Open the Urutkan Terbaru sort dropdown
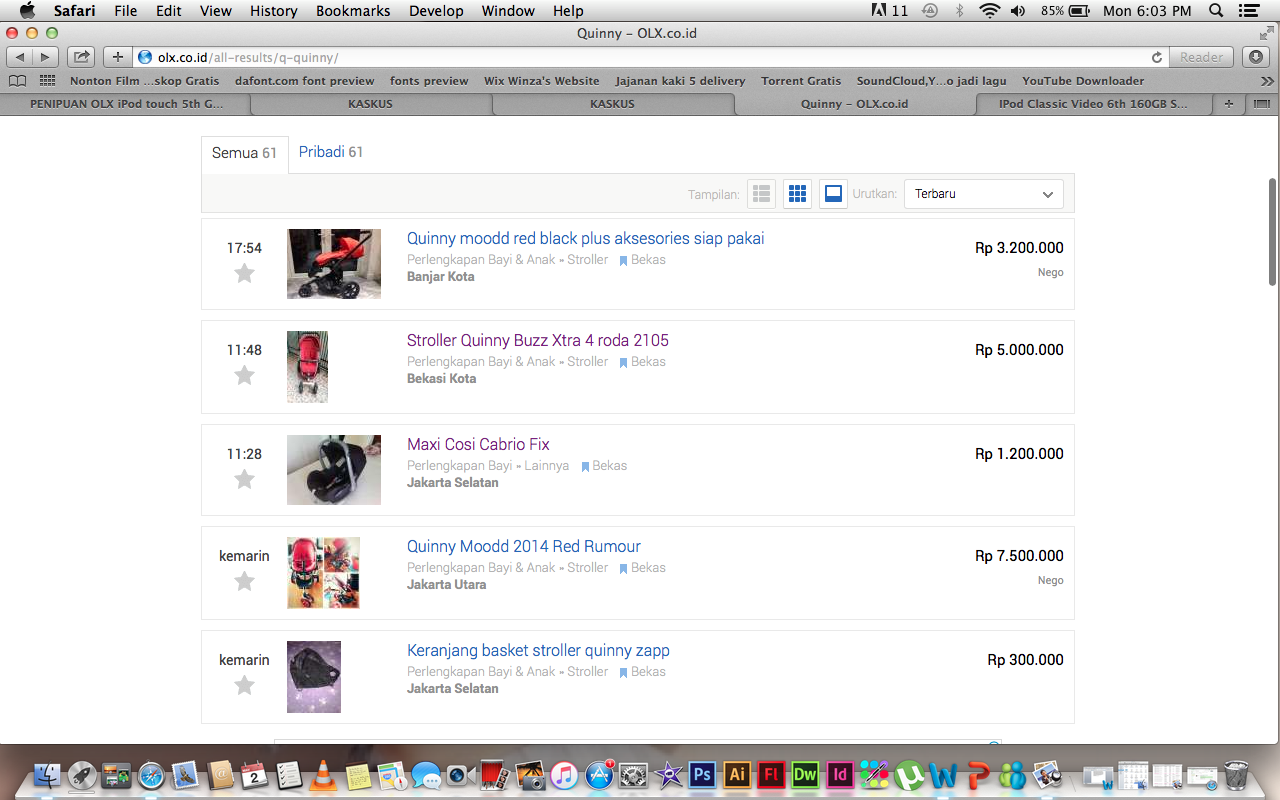 click(x=984, y=194)
